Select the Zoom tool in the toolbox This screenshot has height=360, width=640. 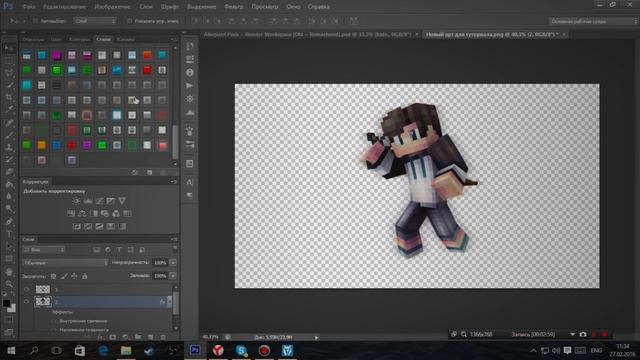[x=9, y=284]
